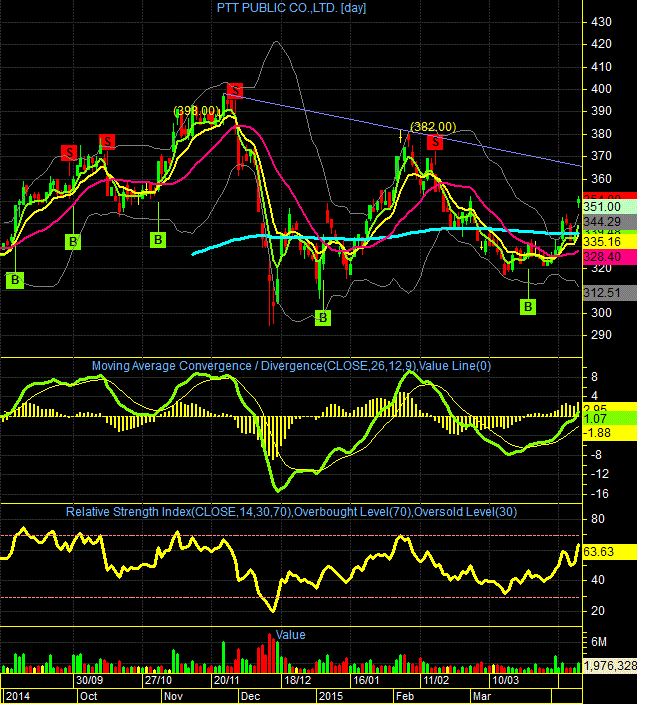Click the 10/03 date label
The height and width of the screenshot is (704, 647).
(x=505, y=680)
